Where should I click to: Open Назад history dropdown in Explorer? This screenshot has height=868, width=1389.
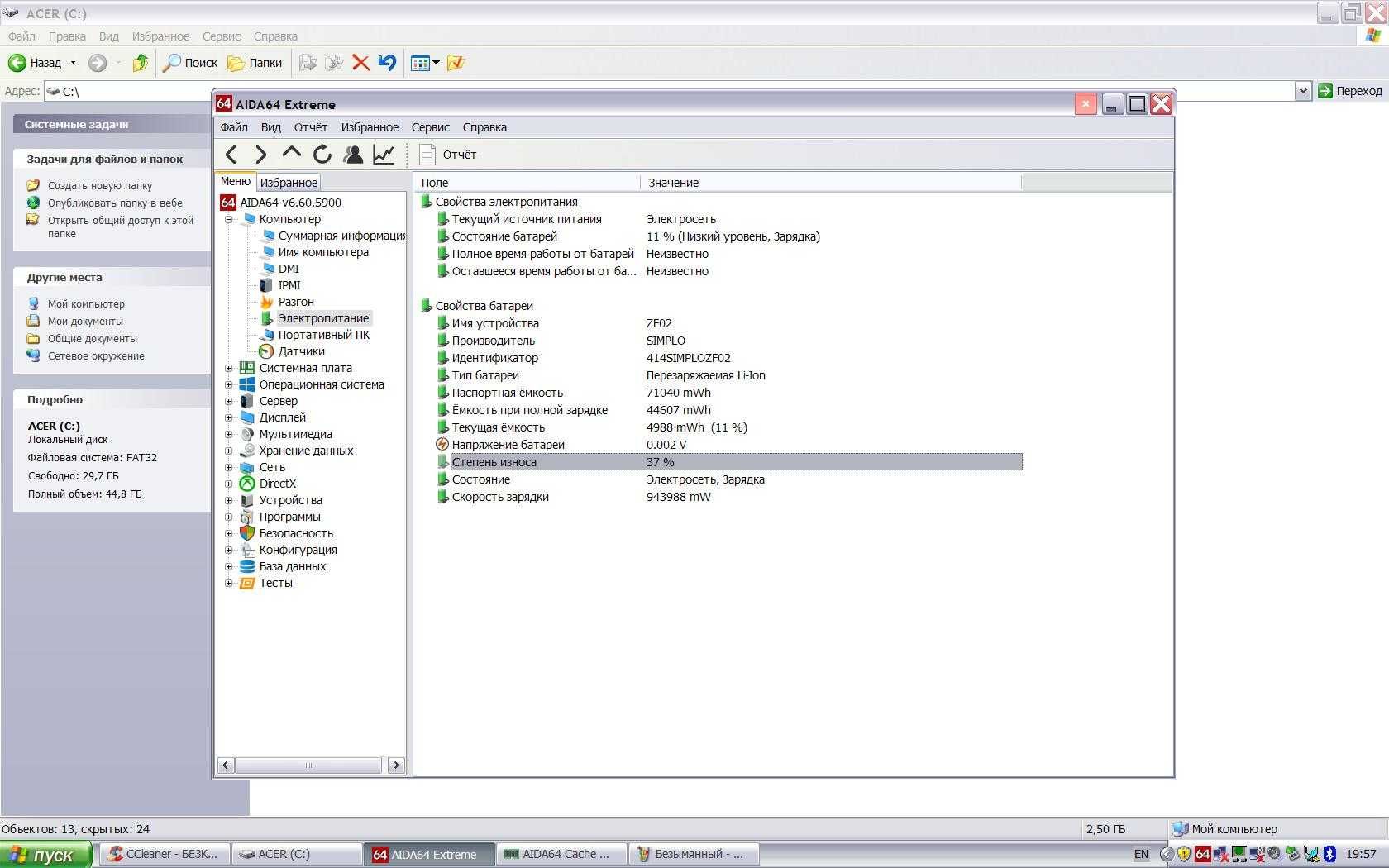click(73, 63)
